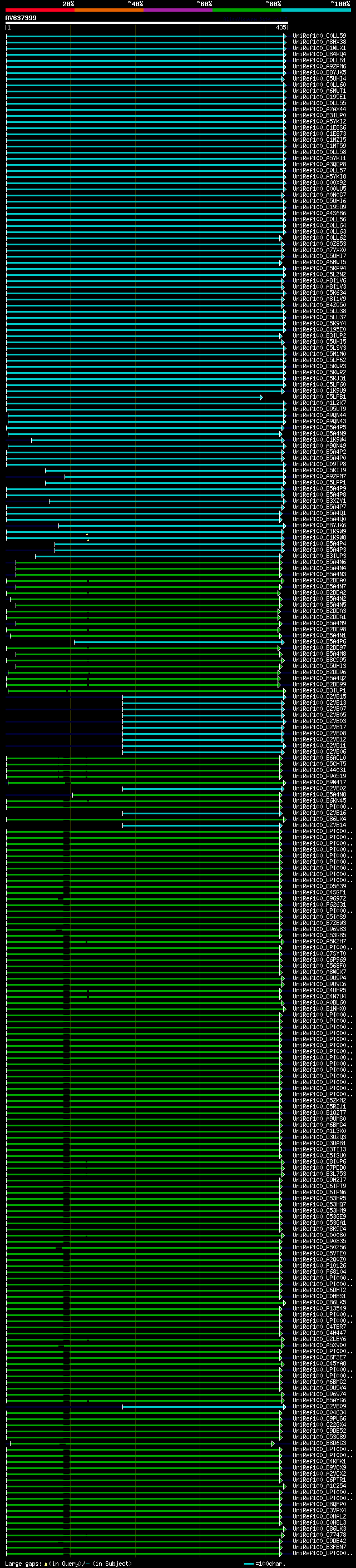Select the UniRef100_B3XZY1 label

pos(319,501)
